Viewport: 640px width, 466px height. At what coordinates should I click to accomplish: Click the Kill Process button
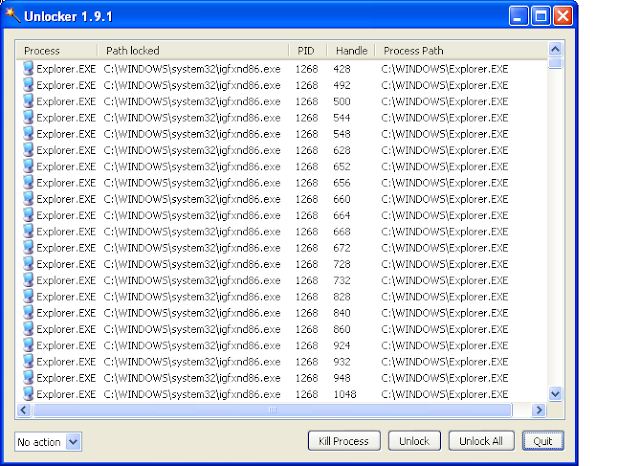[344, 441]
